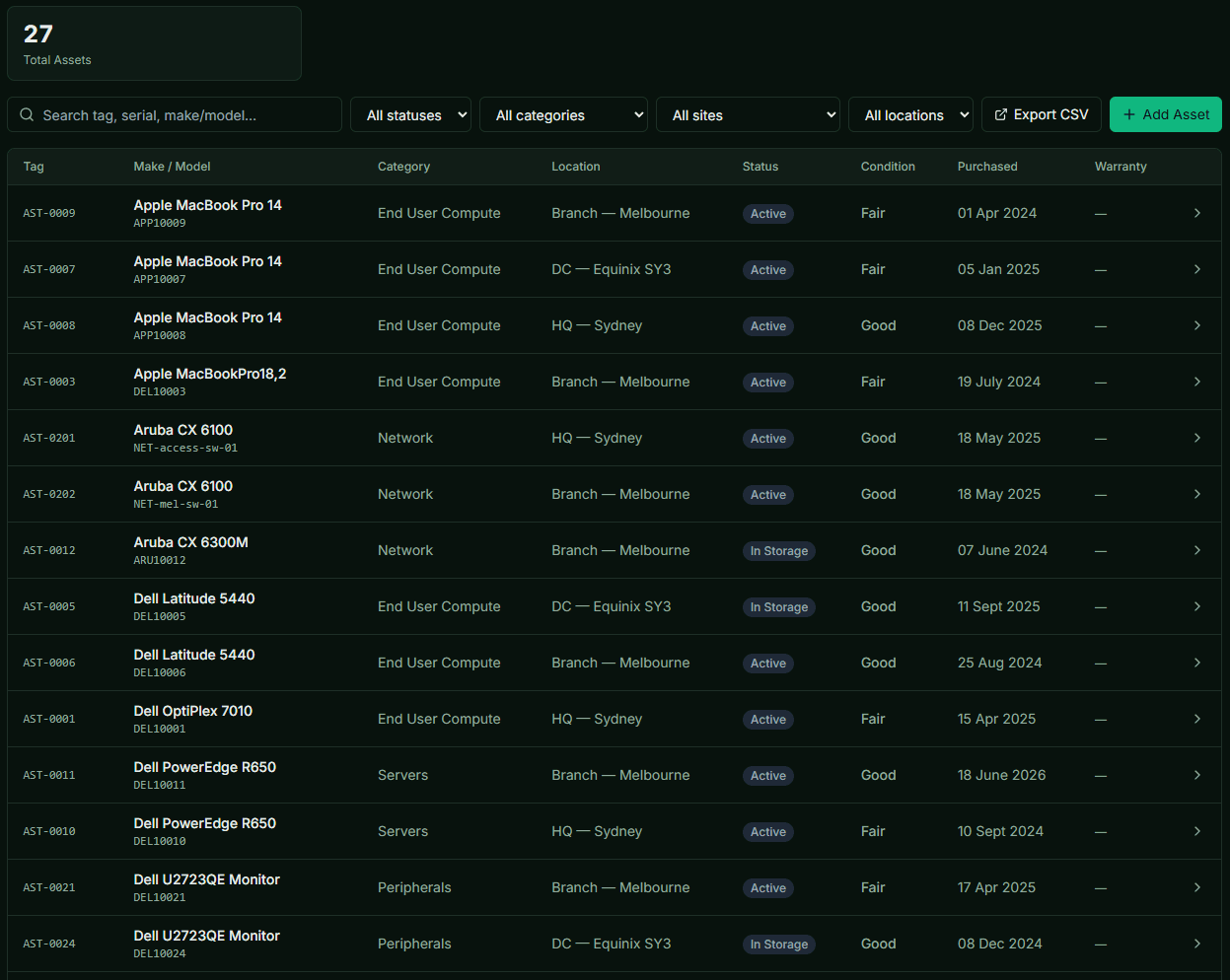Open row chevron for AST-0005

click(1197, 606)
